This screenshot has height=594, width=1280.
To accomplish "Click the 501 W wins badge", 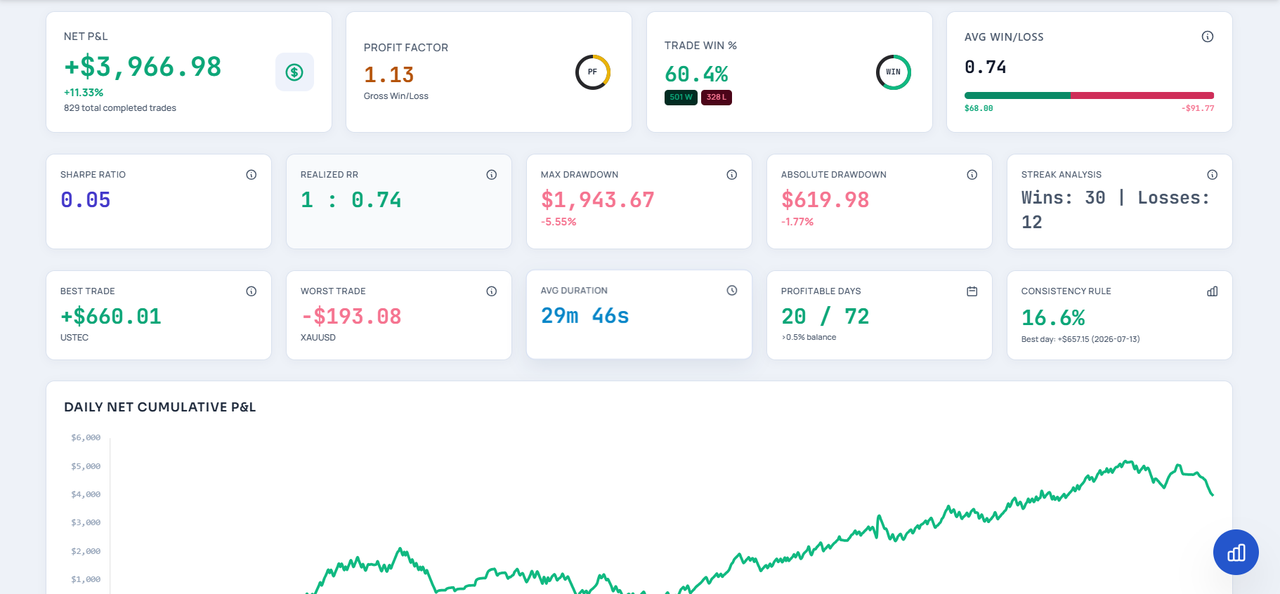I will (681, 97).
